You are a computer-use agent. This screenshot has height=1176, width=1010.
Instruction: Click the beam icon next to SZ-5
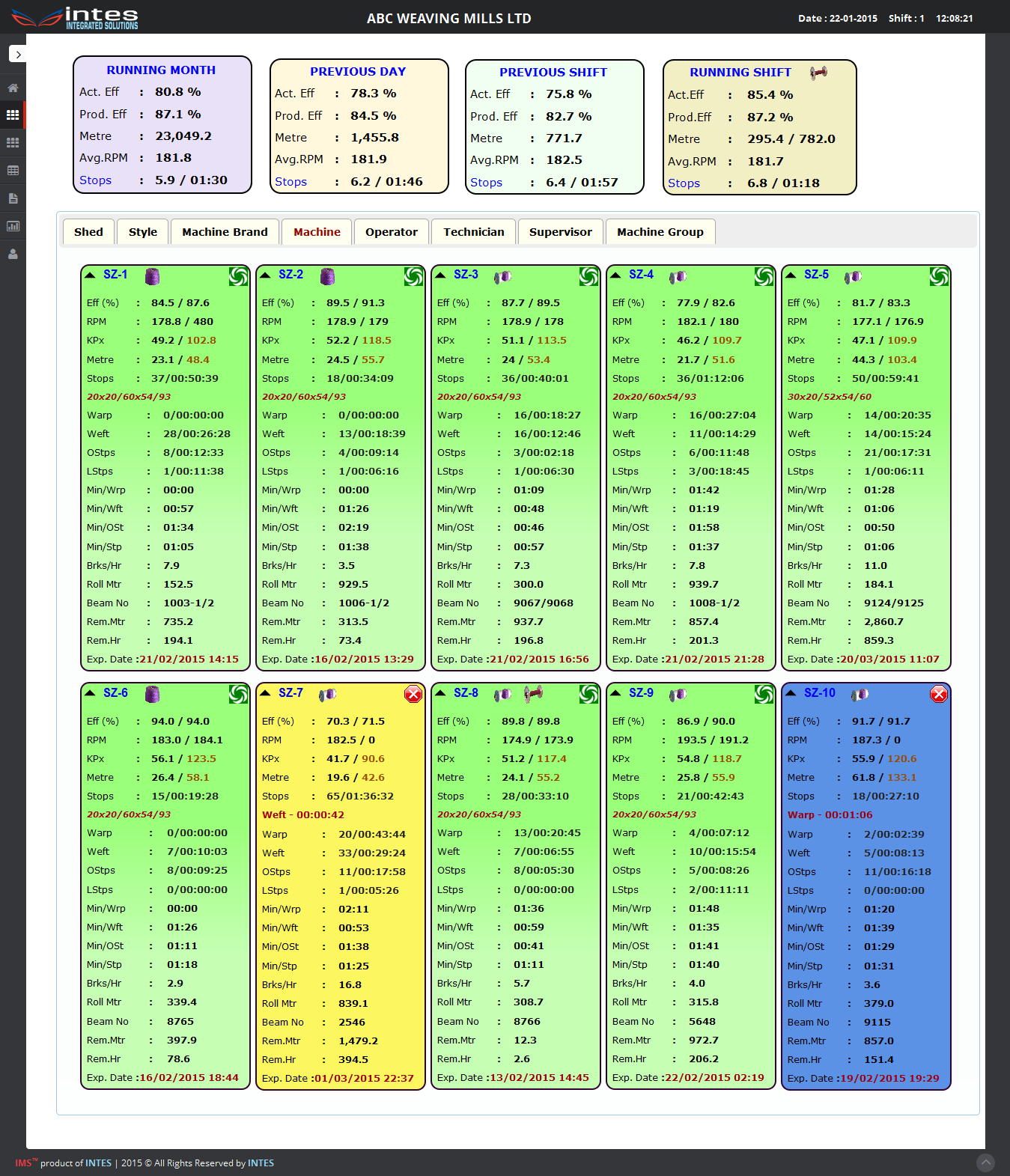(x=854, y=276)
